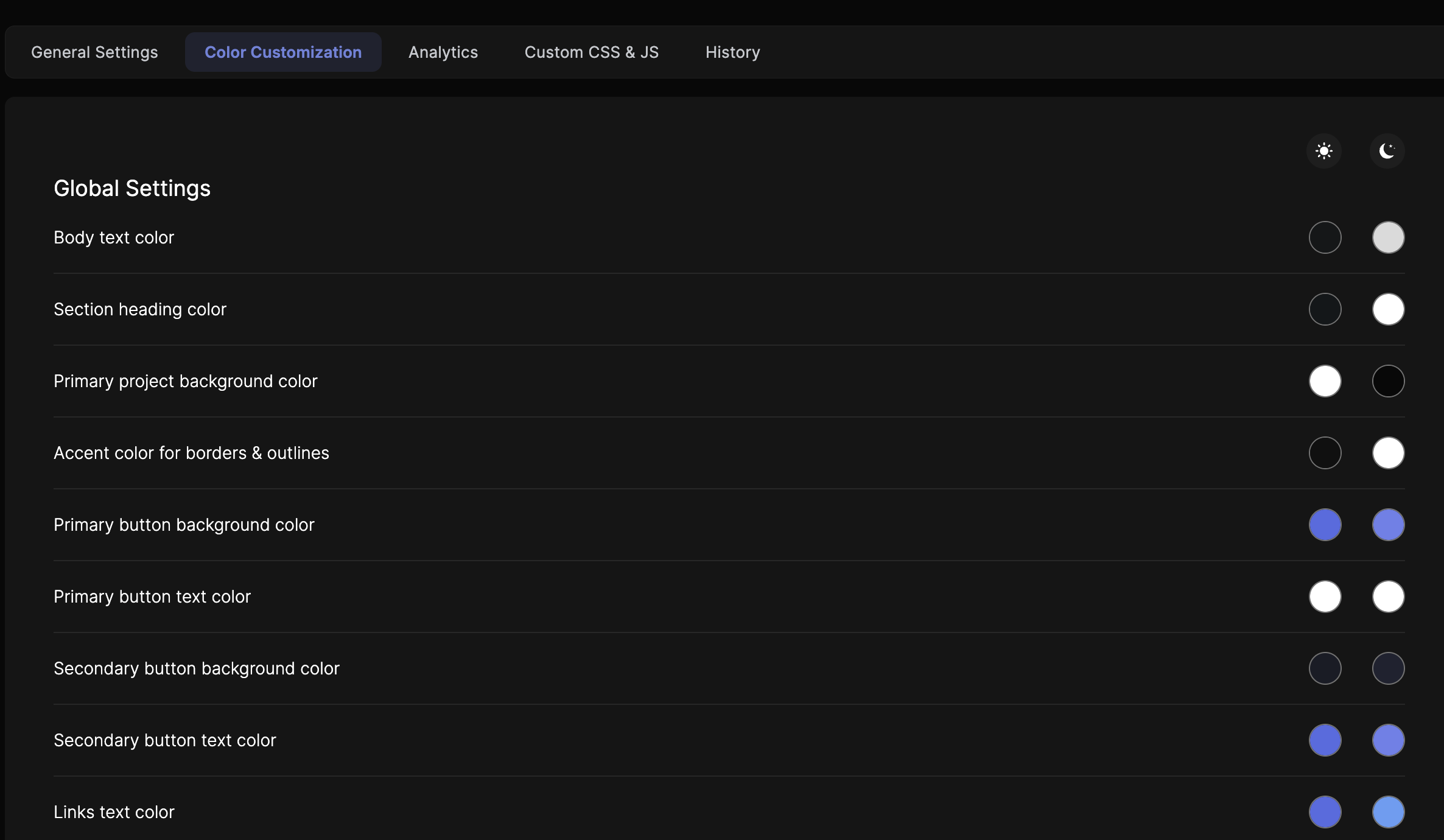
Task: Switch to the Analytics tab
Action: (443, 52)
